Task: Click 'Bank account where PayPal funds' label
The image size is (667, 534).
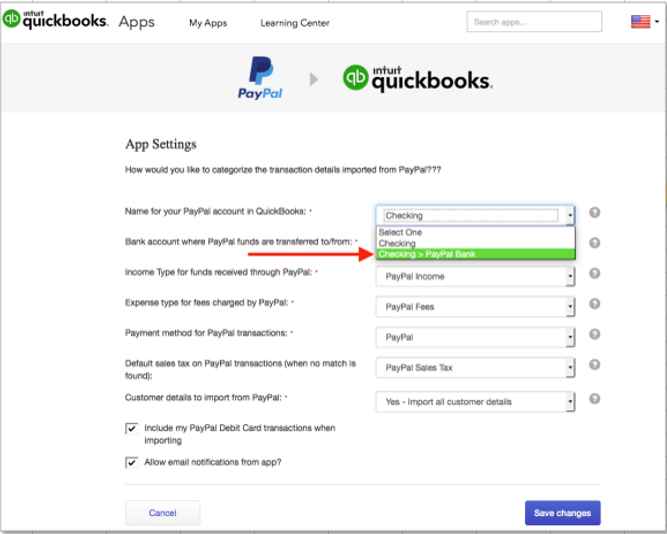Action: [x=238, y=242]
